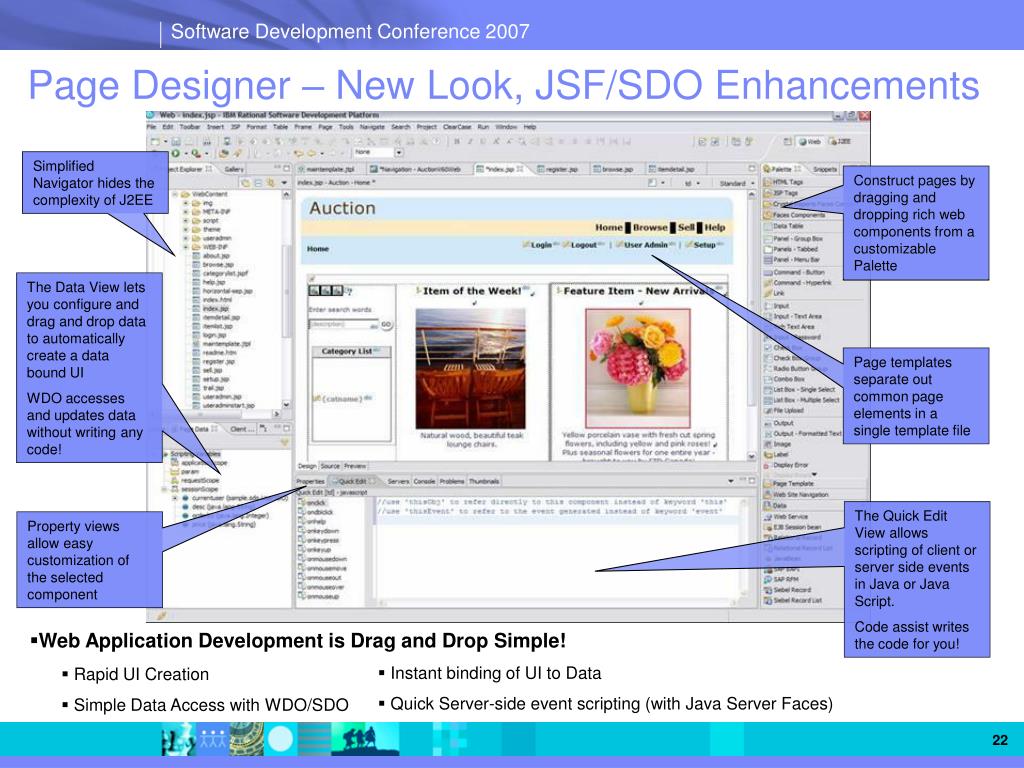Screen dimensions: 1024x768
Task: Click the Save toolbar icon
Action: pyautogui.click(x=176, y=141)
